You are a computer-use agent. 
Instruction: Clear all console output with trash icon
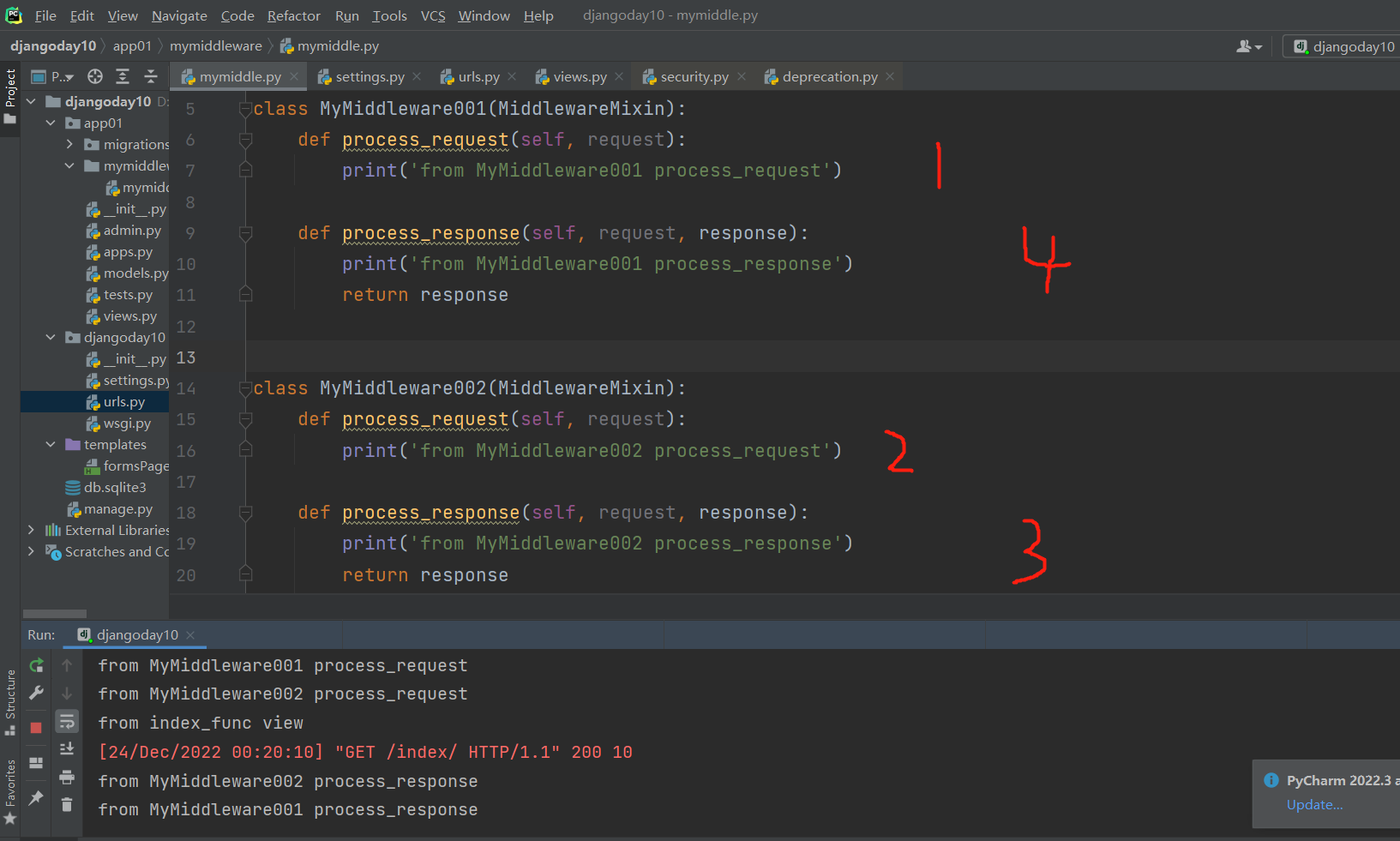coord(67,805)
